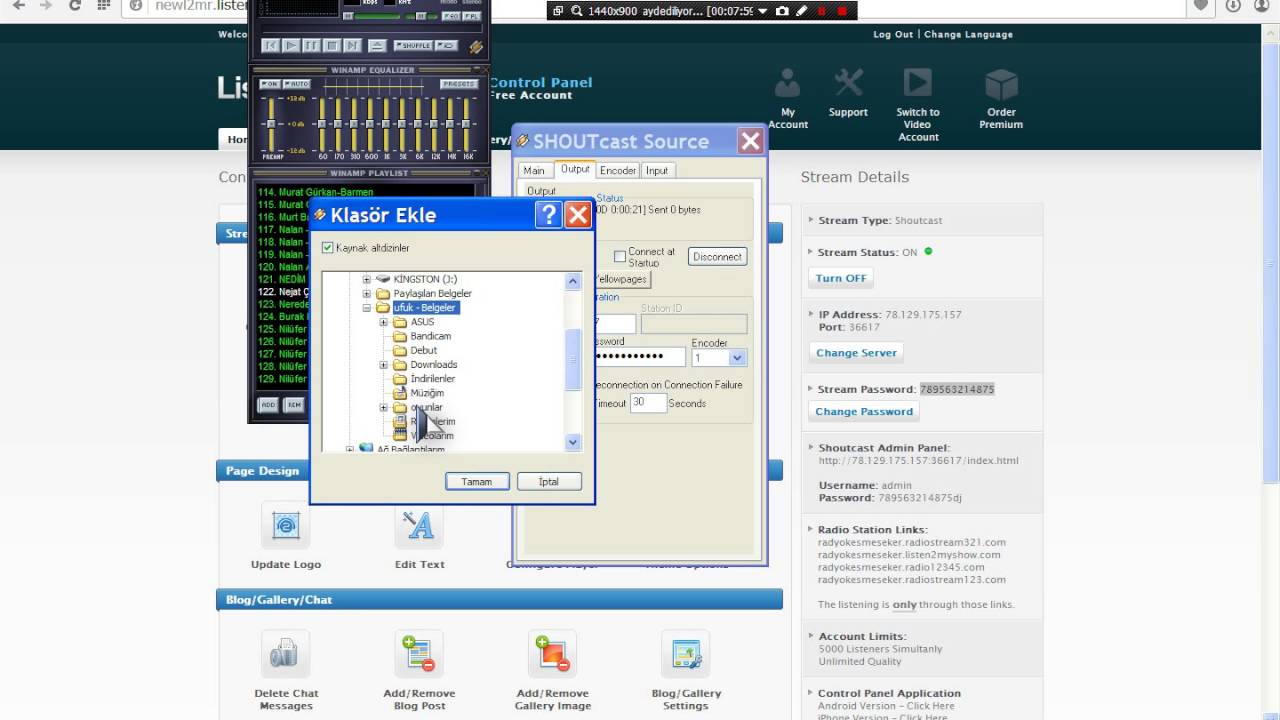Screen dimensions: 1280x720
Task: Click the Winamp lightning bolt logo icon
Action: [476, 47]
